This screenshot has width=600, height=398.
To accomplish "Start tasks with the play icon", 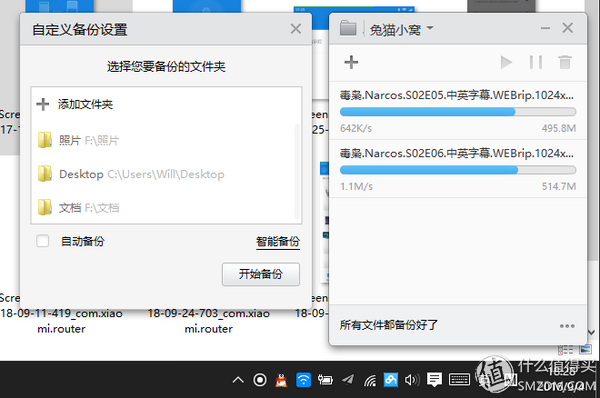I will pos(506,62).
